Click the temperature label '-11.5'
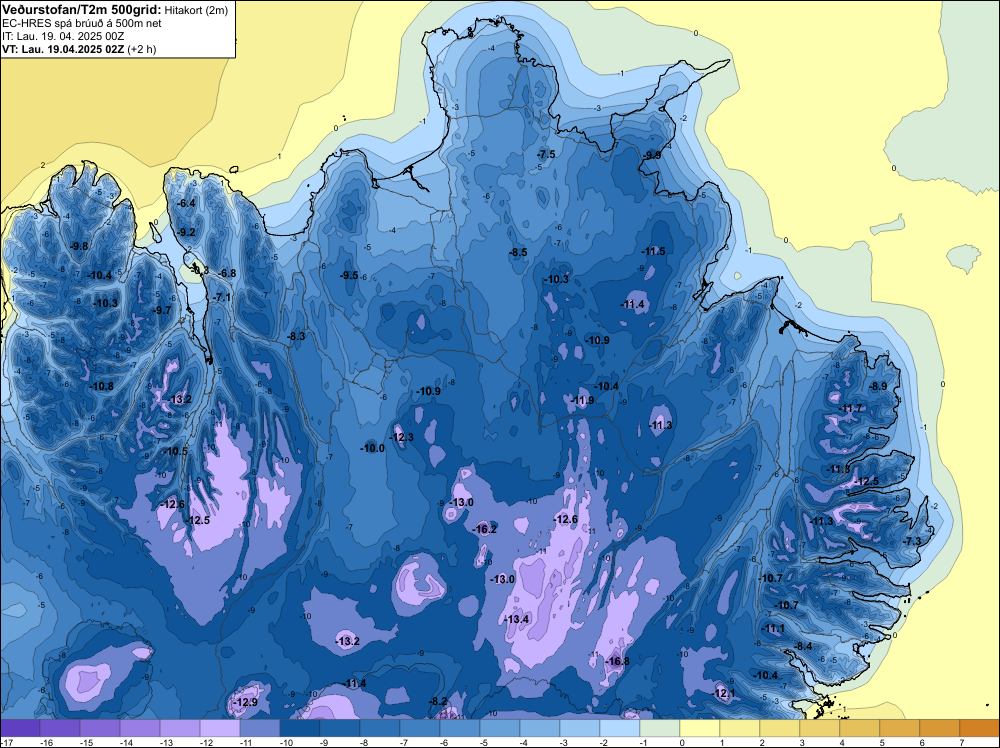Image resolution: width=1000 pixels, height=748 pixels. pos(654,251)
